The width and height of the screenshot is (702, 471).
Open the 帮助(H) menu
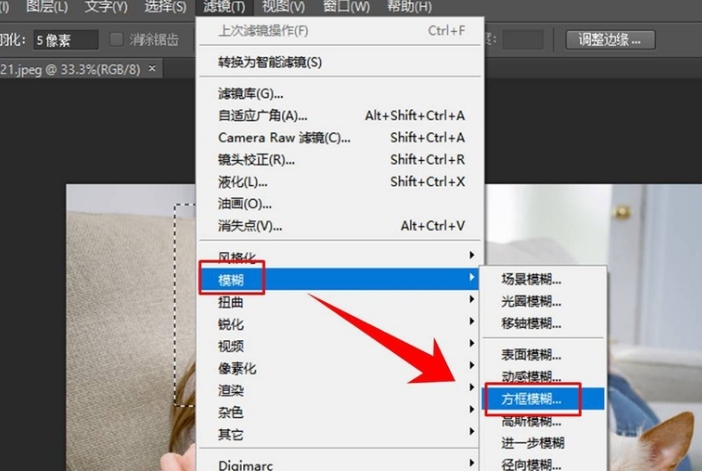coord(410,6)
